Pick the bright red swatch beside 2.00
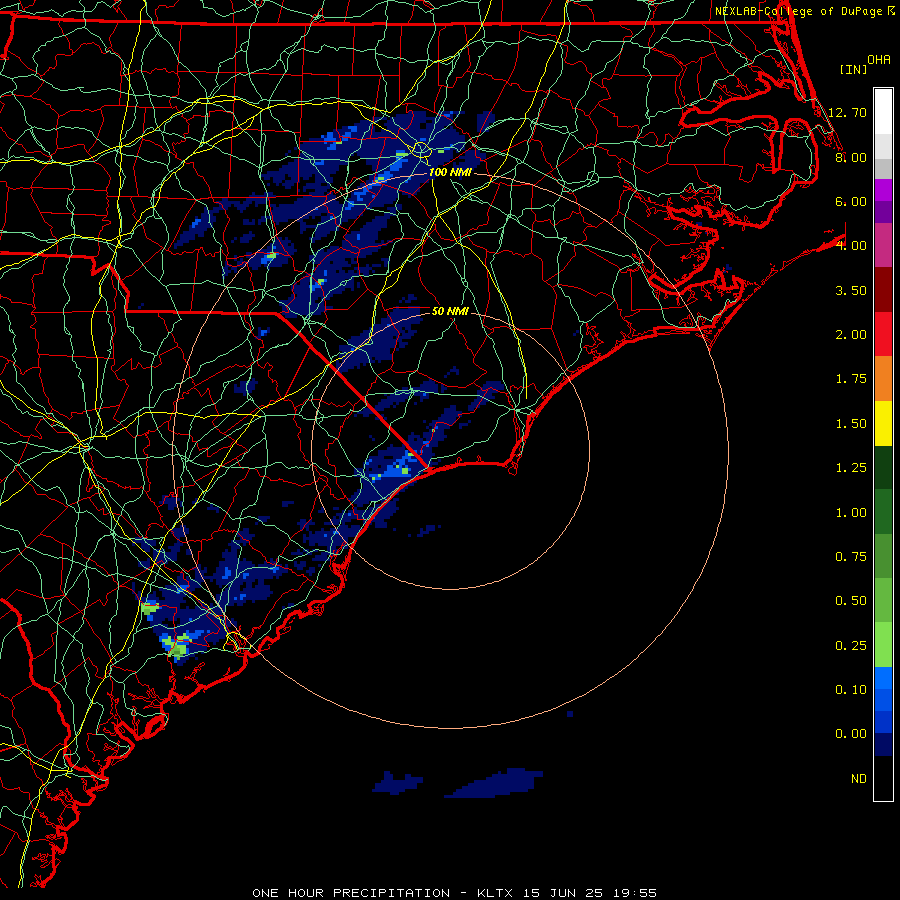 click(883, 334)
